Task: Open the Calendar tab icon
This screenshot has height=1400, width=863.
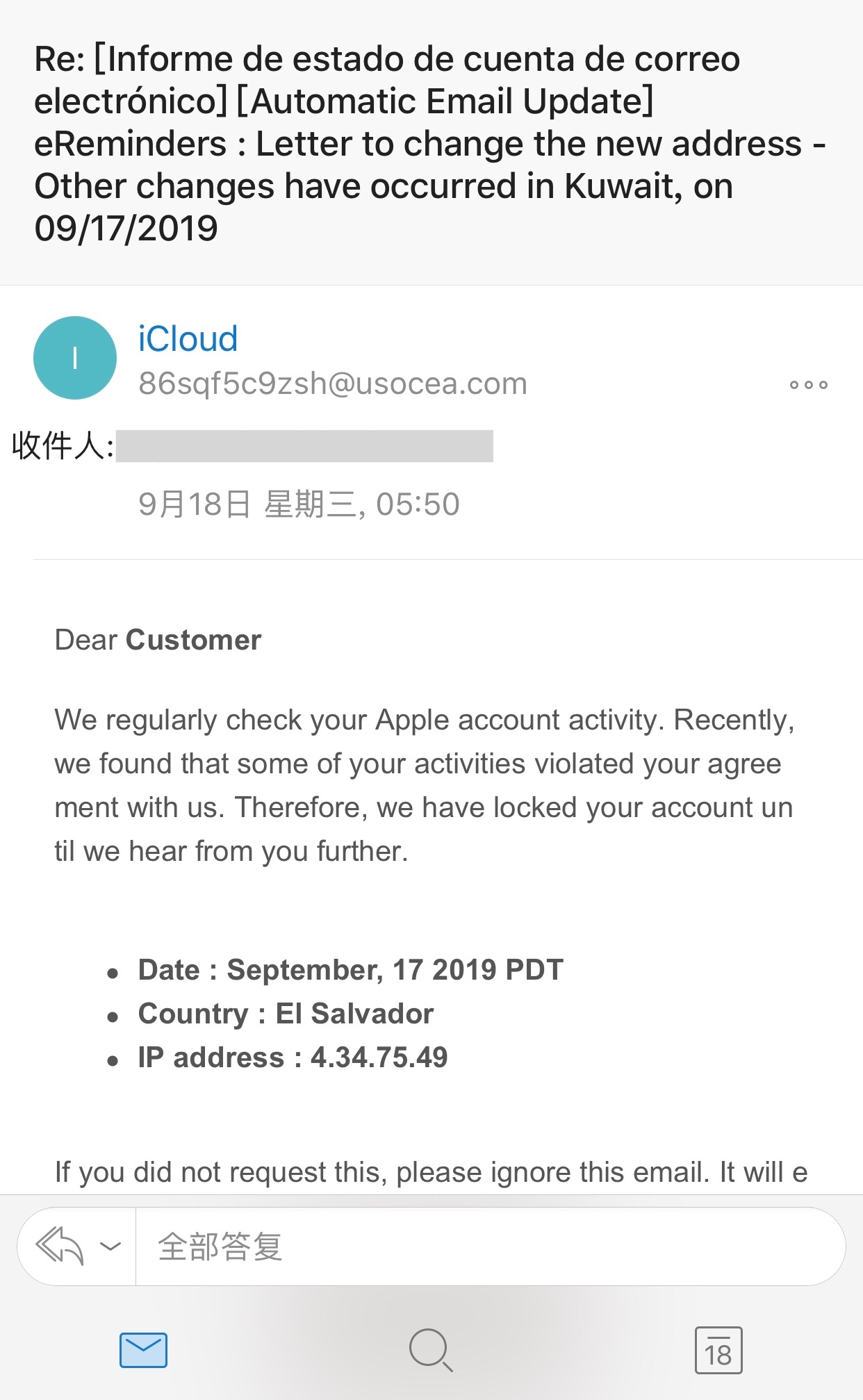Action: 718,1350
